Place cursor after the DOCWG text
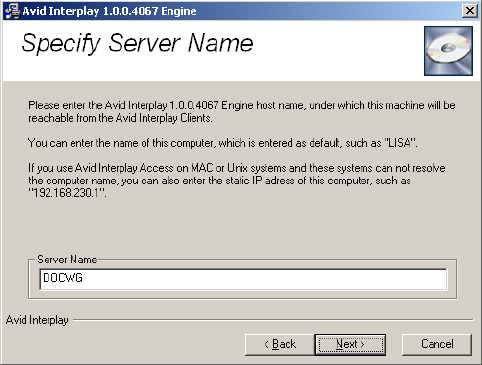Screen dimensions: 482x365 (x=83, y=278)
